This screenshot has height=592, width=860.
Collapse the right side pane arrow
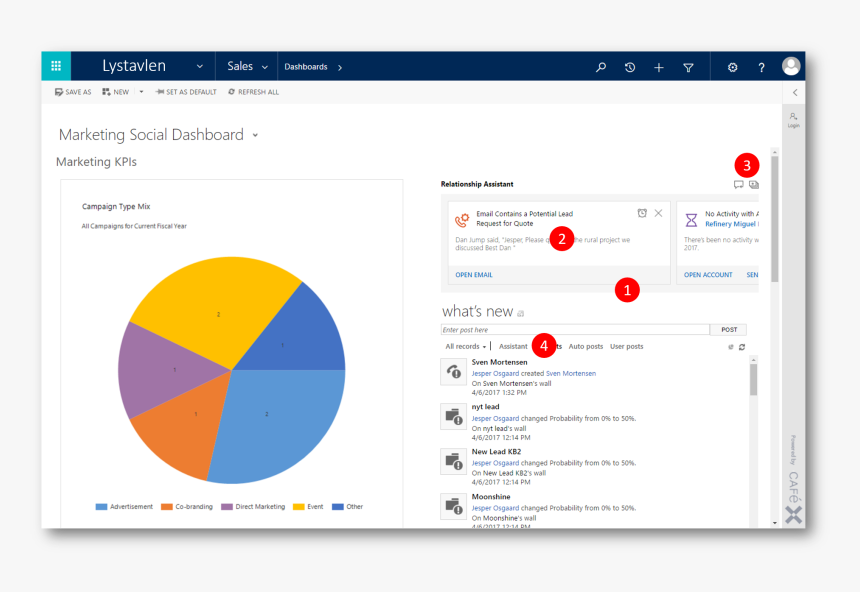(795, 93)
